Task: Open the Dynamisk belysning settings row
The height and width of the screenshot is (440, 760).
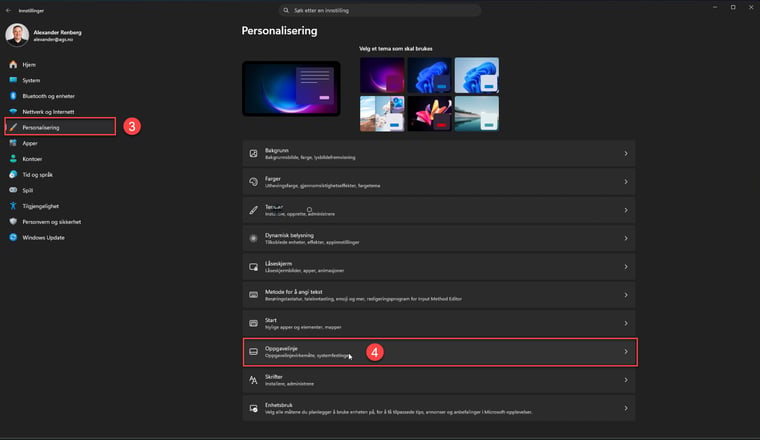Action: point(439,238)
